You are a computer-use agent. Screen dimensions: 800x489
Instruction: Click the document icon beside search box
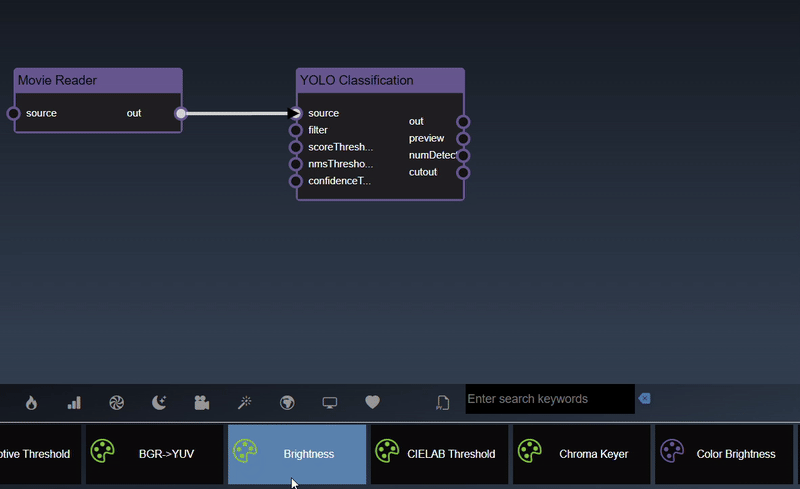442,403
